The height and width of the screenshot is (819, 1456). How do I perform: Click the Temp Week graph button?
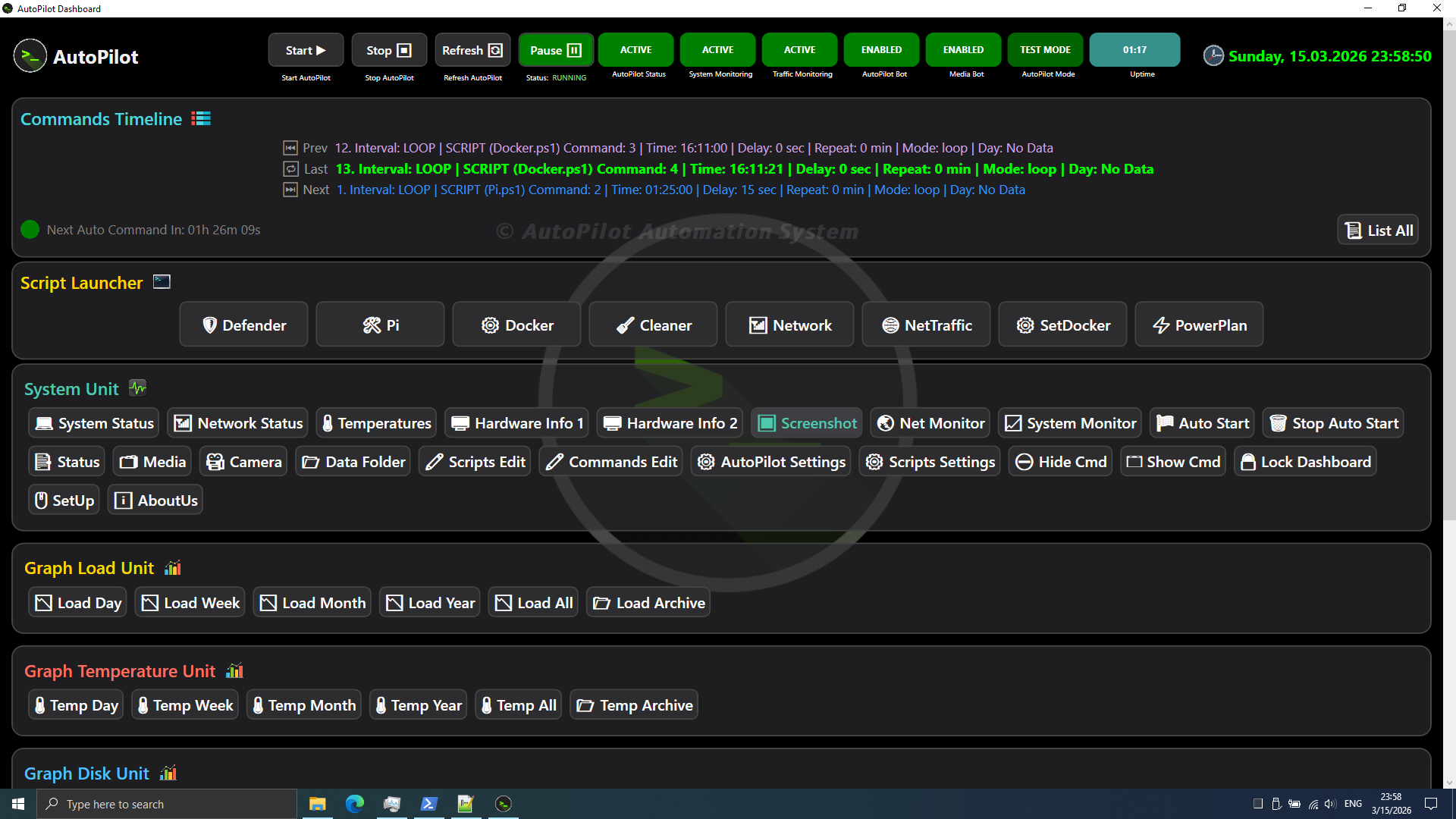tap(185, 705)
